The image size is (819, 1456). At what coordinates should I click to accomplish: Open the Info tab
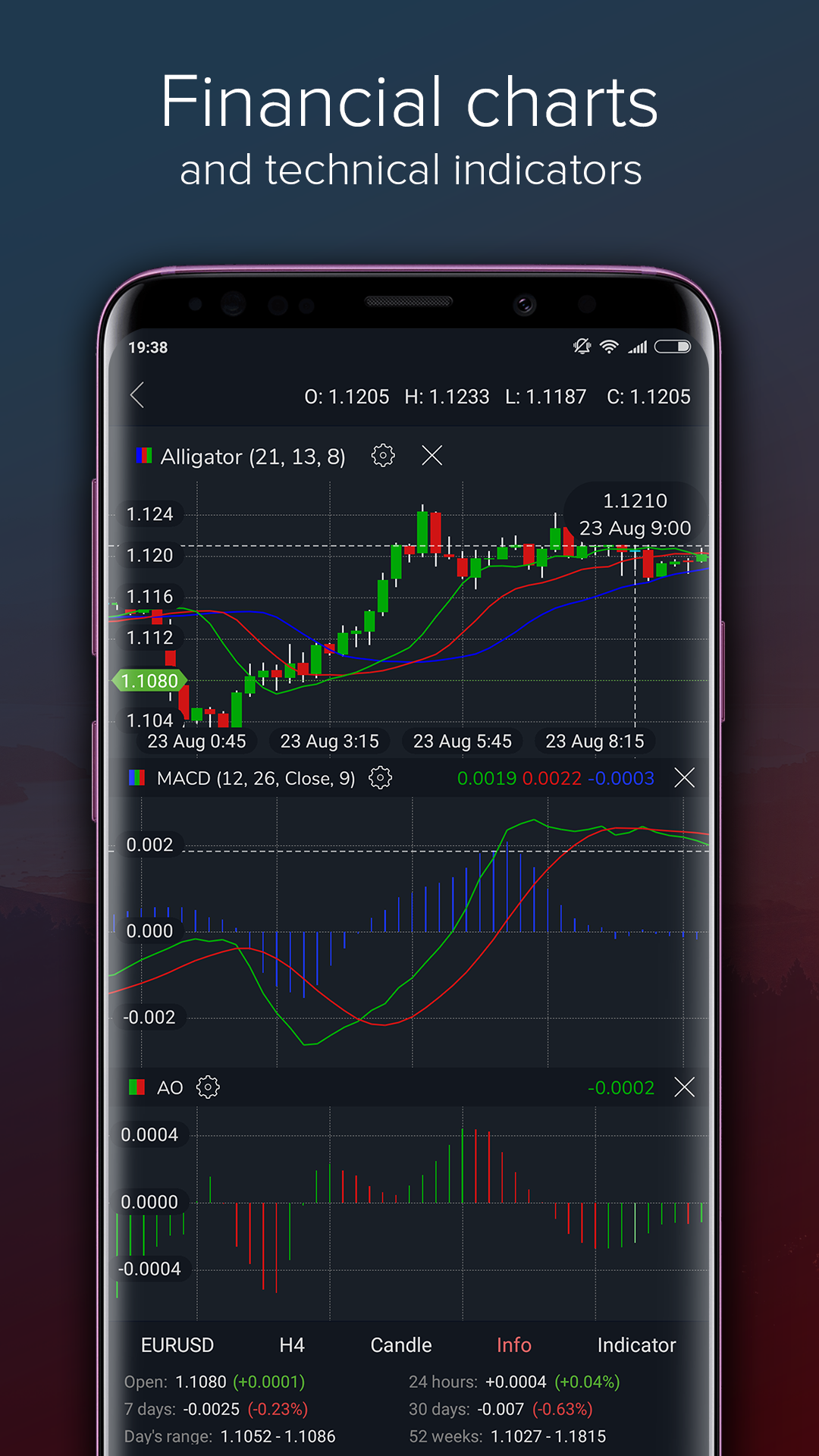click(514, 1345)
